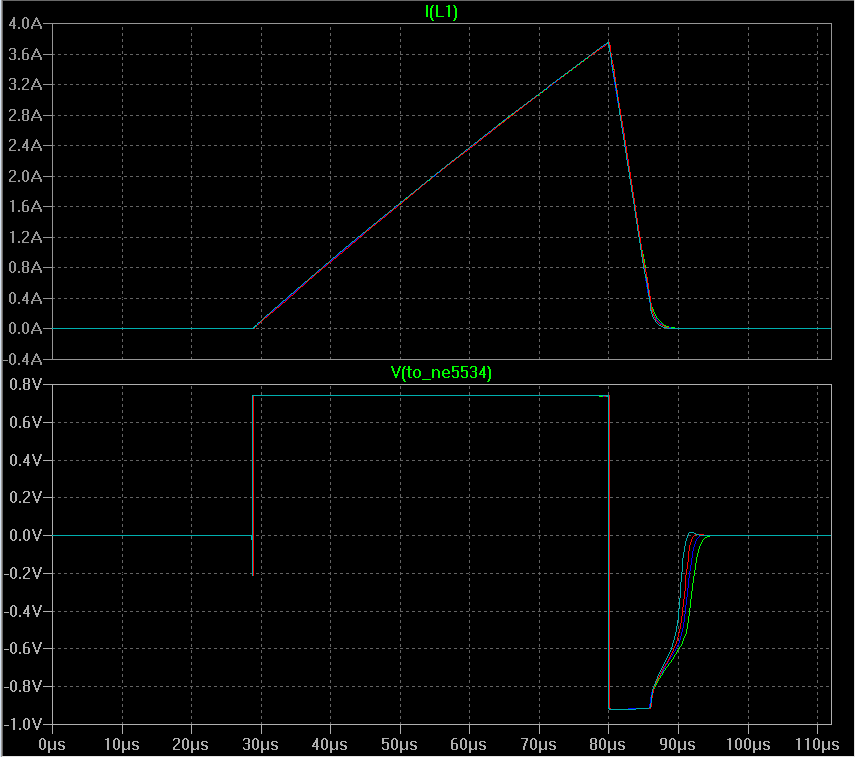Click the 2.4A axis label

click(x=25, y=146)
